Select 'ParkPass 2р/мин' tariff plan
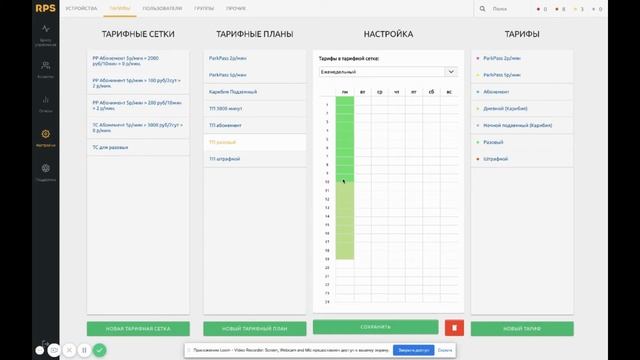Image resolution: width=640 pixels, height=360 pixels. 255,58
